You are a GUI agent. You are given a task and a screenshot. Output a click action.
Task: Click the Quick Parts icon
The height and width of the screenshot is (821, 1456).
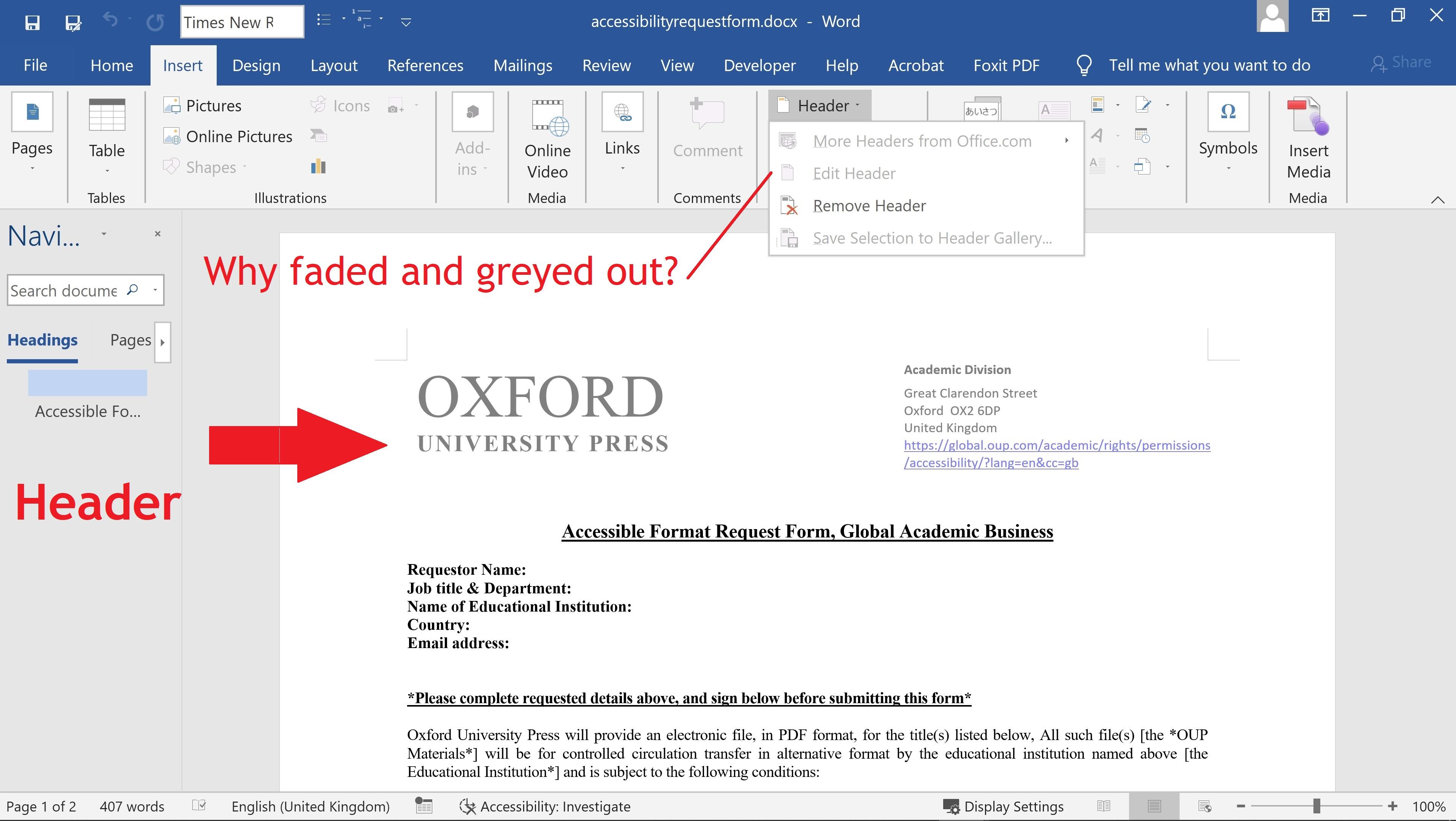(1098, 105)
